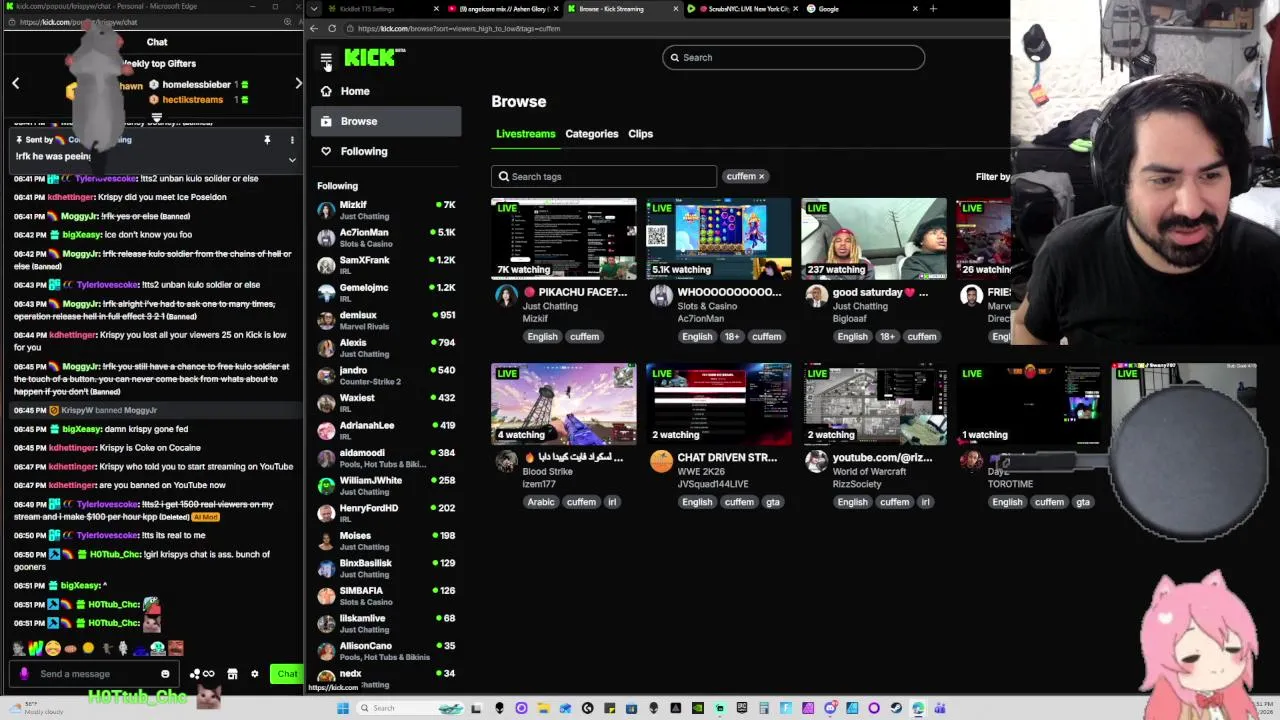Open pinned message three-dot options
This screenshot has height=720, width=1280.
click(292, 140)
